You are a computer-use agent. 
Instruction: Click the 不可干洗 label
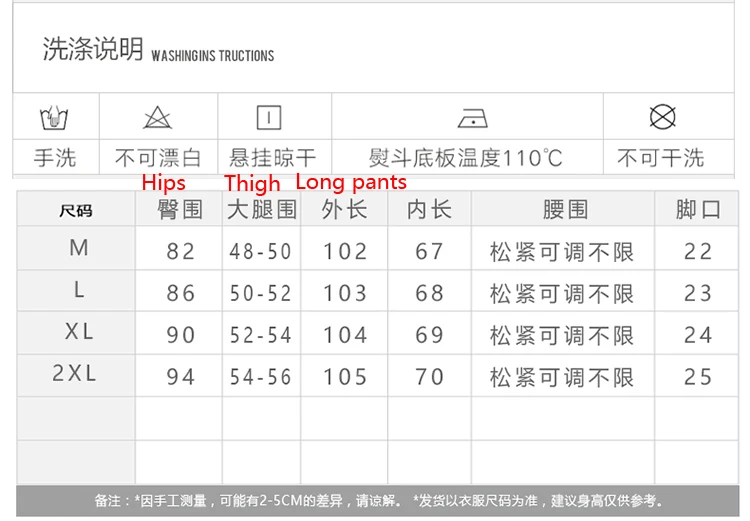point(661,158)
